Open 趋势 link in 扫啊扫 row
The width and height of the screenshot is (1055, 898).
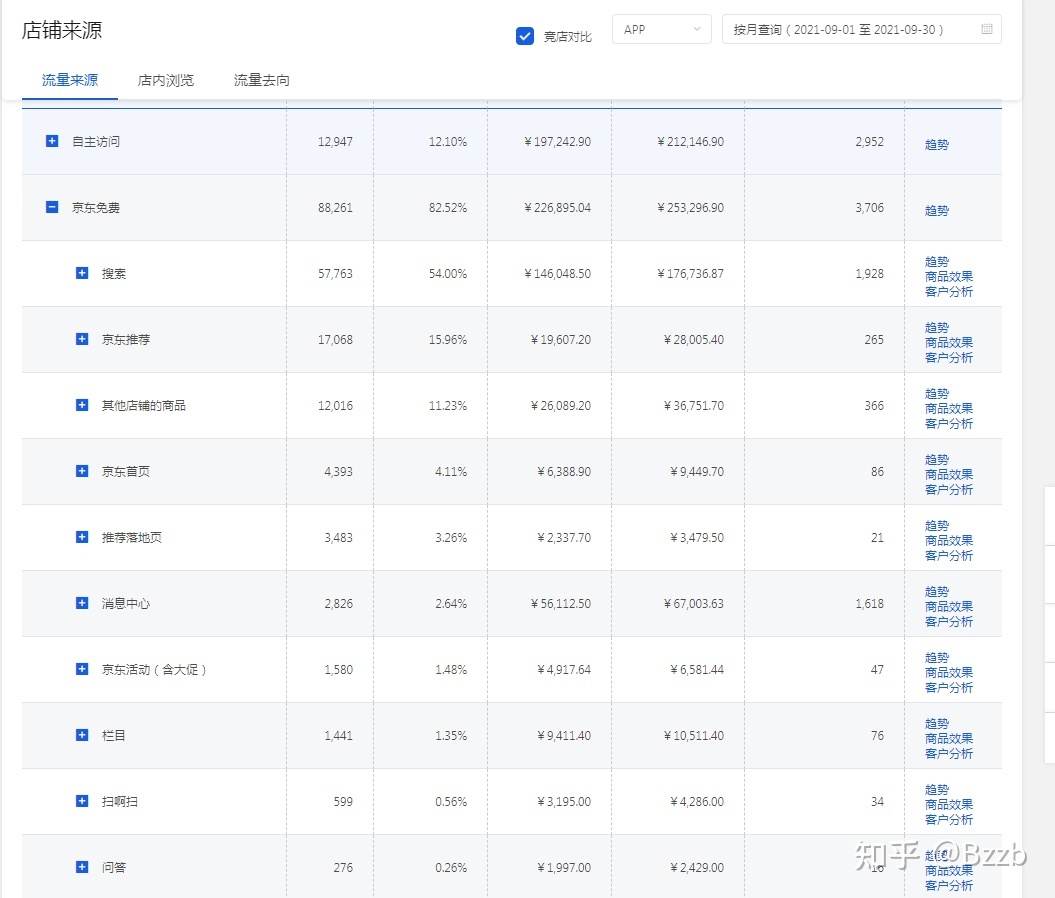937,789
